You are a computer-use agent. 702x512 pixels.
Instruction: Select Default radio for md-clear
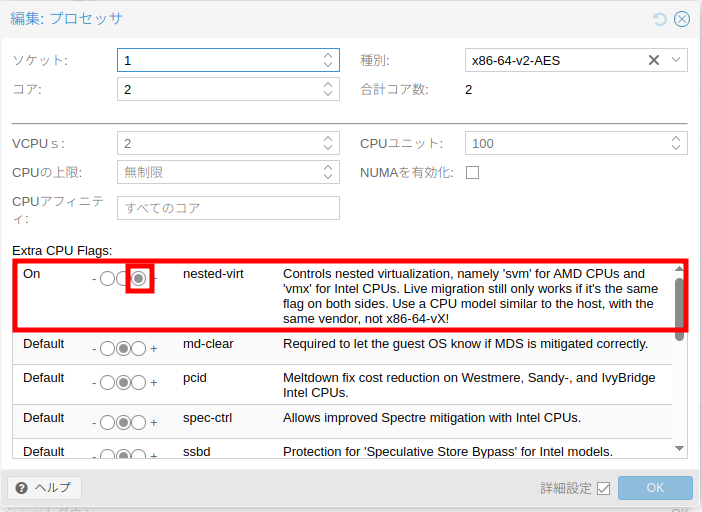[123, 348]
